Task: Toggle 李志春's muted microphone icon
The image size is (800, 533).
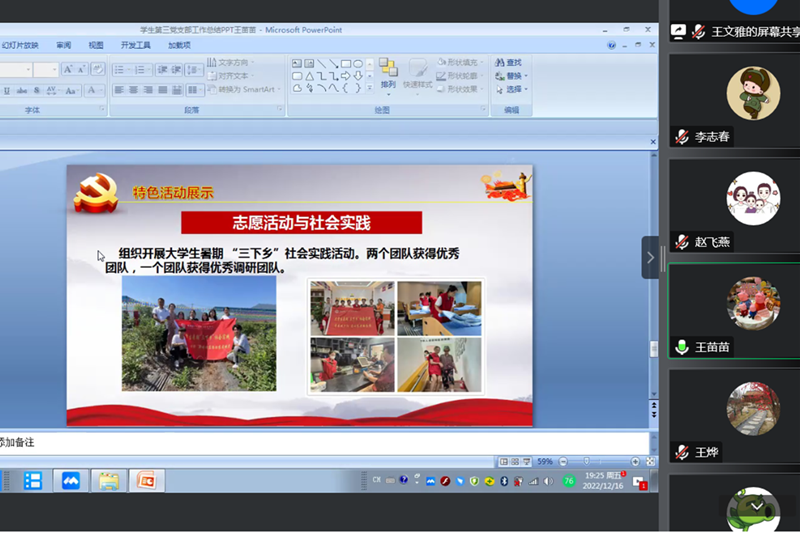Action: 682,137
